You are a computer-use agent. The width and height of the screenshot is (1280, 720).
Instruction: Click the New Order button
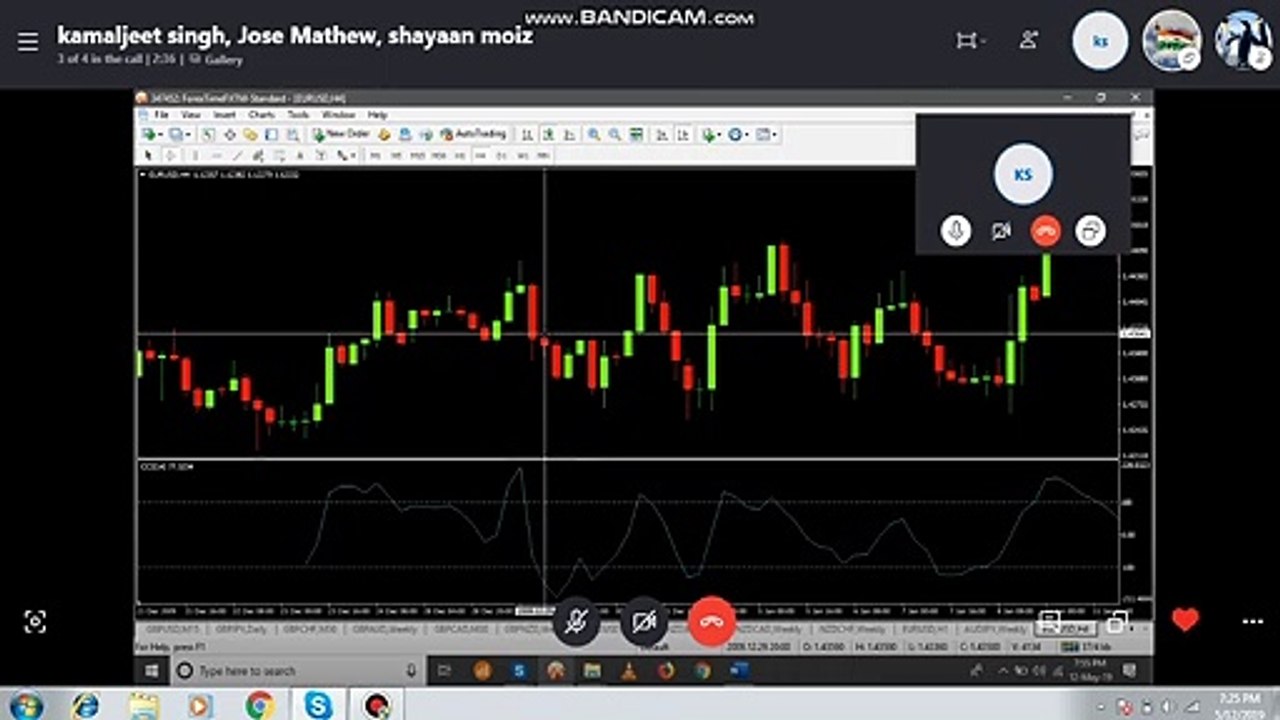(341, 134)
